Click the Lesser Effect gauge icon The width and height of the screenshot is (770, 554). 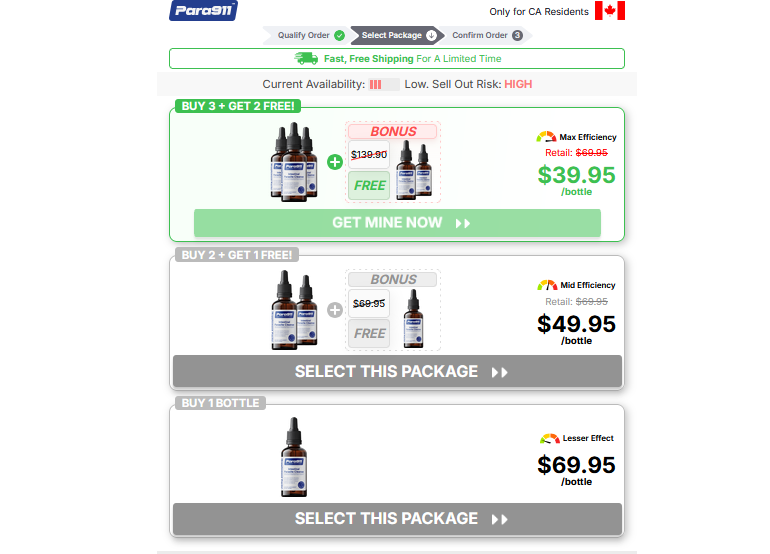550,438
